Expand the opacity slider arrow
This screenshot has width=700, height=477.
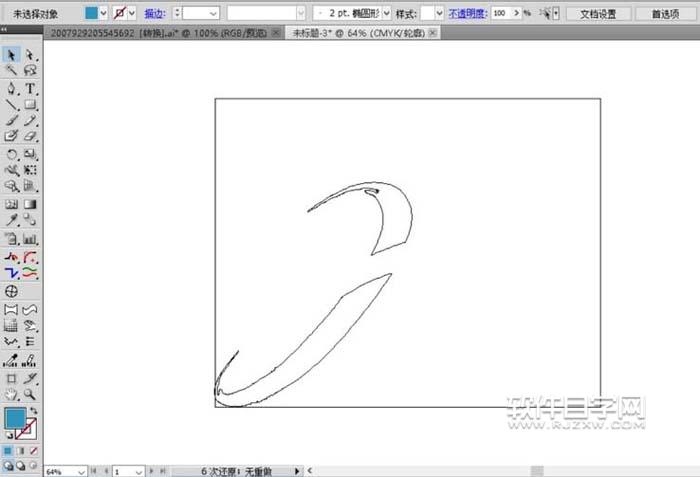pyautogui.click(x=517, y=13)
